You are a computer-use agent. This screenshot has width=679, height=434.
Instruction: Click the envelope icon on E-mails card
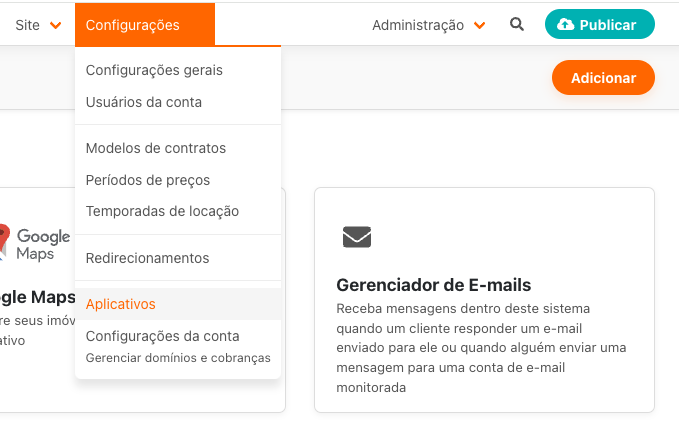point(357,237)
